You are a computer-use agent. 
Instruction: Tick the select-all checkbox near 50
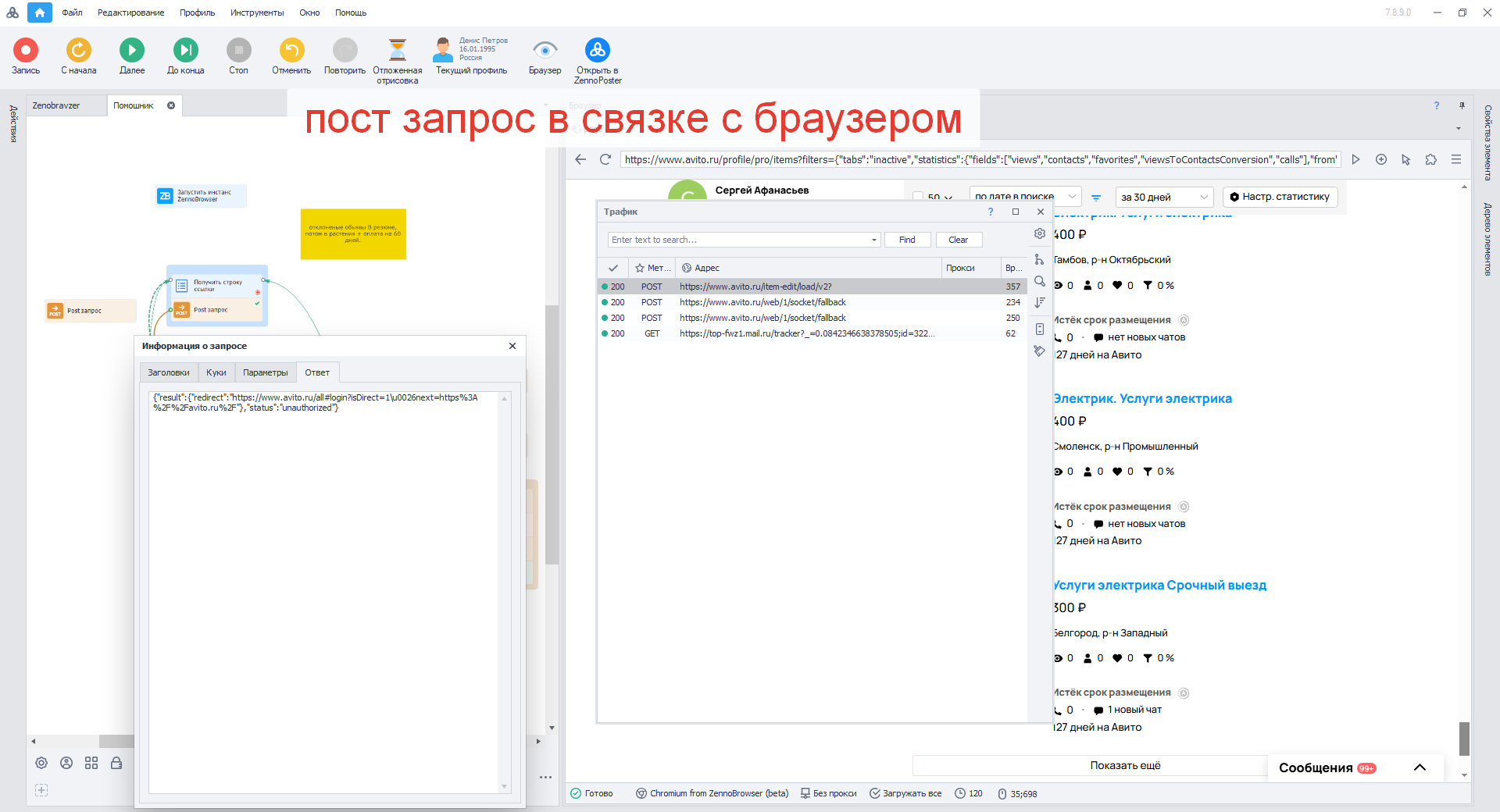(918, 197)
